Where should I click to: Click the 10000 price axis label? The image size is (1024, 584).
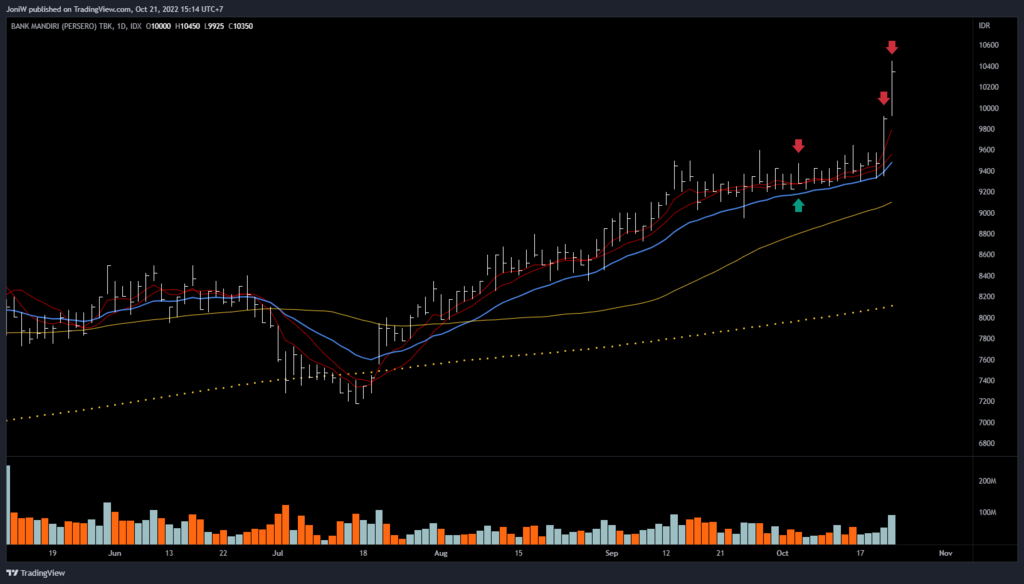tap(988, 108)
